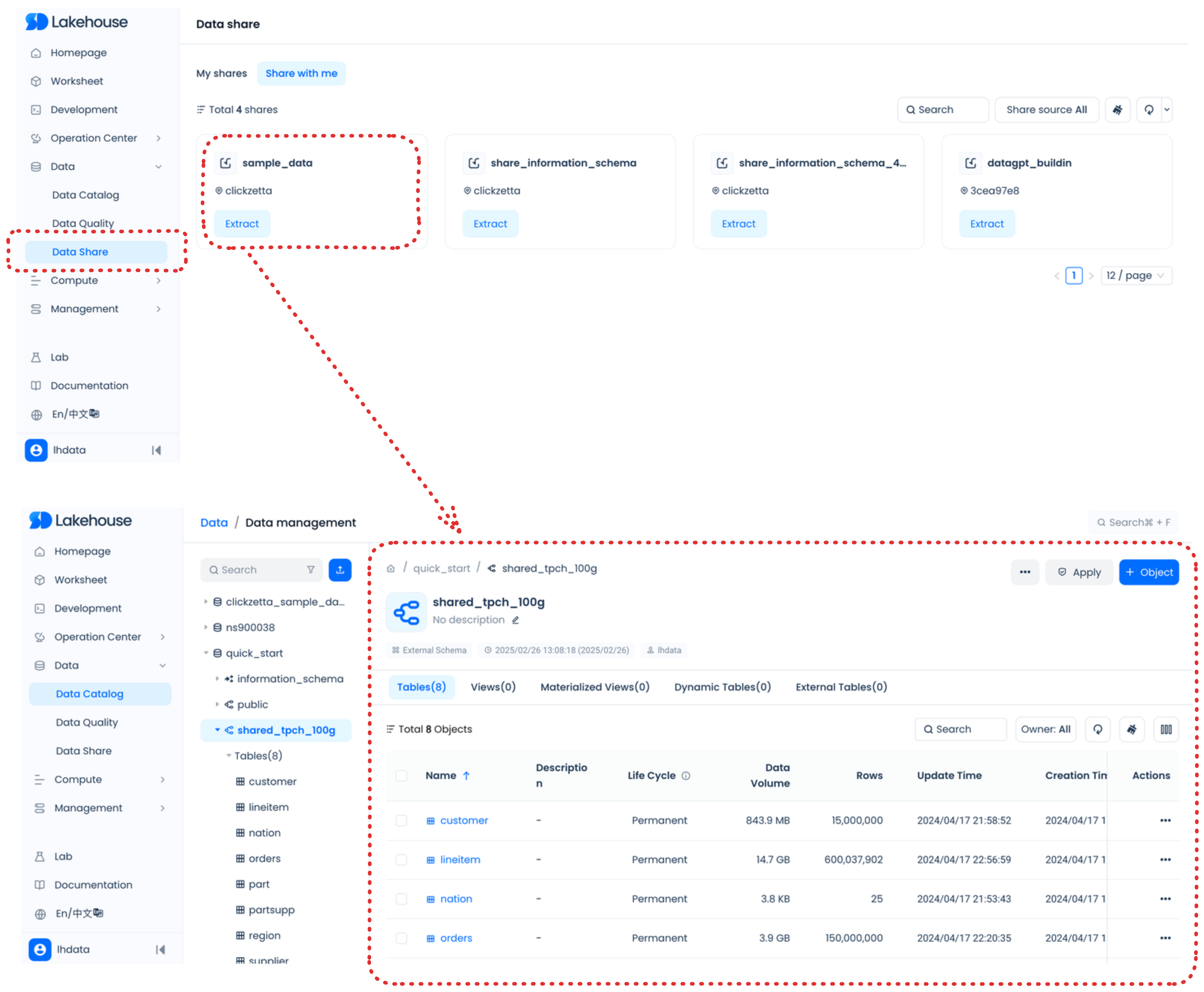Switch to the My shares tab
The height and width of the screenshot is (992, 1204).
(x=222, y=73)
